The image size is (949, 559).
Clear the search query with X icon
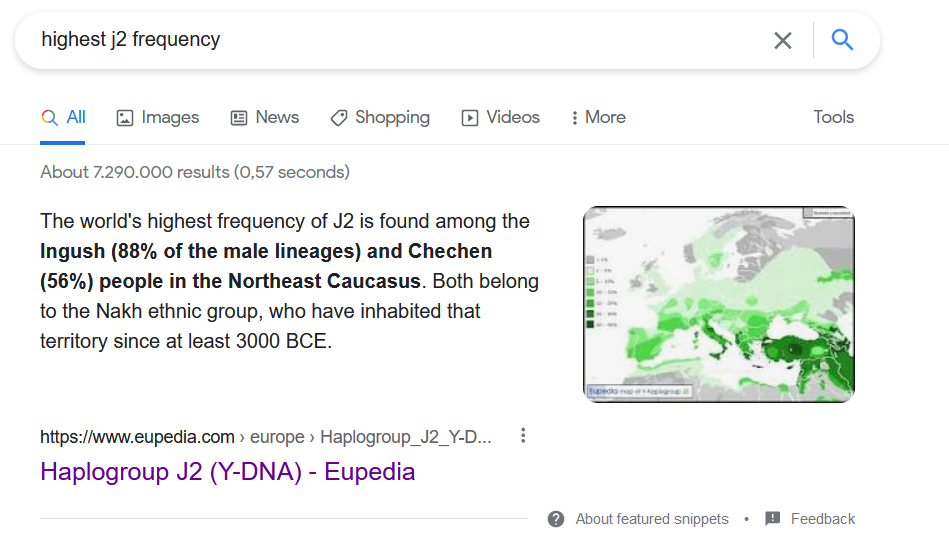click(782, 40)
